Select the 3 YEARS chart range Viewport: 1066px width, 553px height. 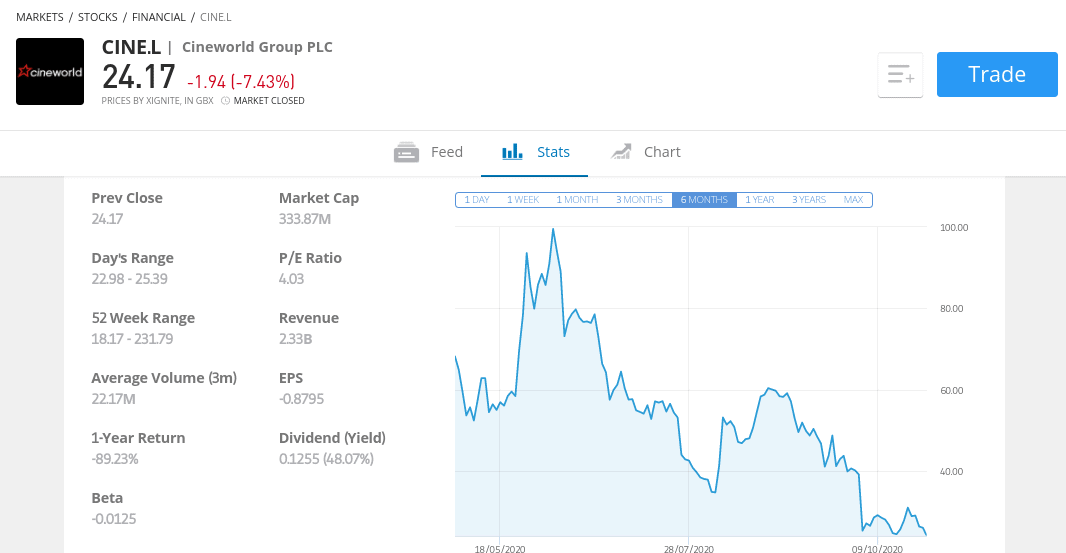point(808,200)
